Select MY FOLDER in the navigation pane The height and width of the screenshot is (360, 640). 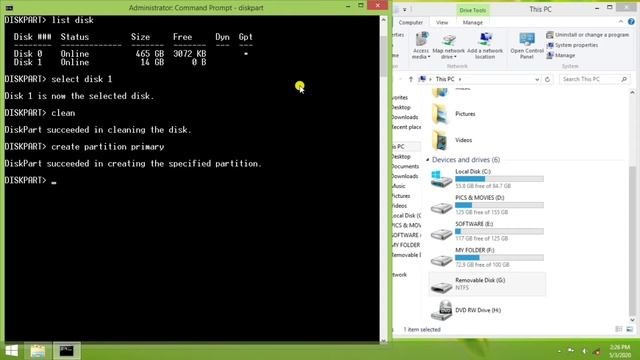click(406, 245)
